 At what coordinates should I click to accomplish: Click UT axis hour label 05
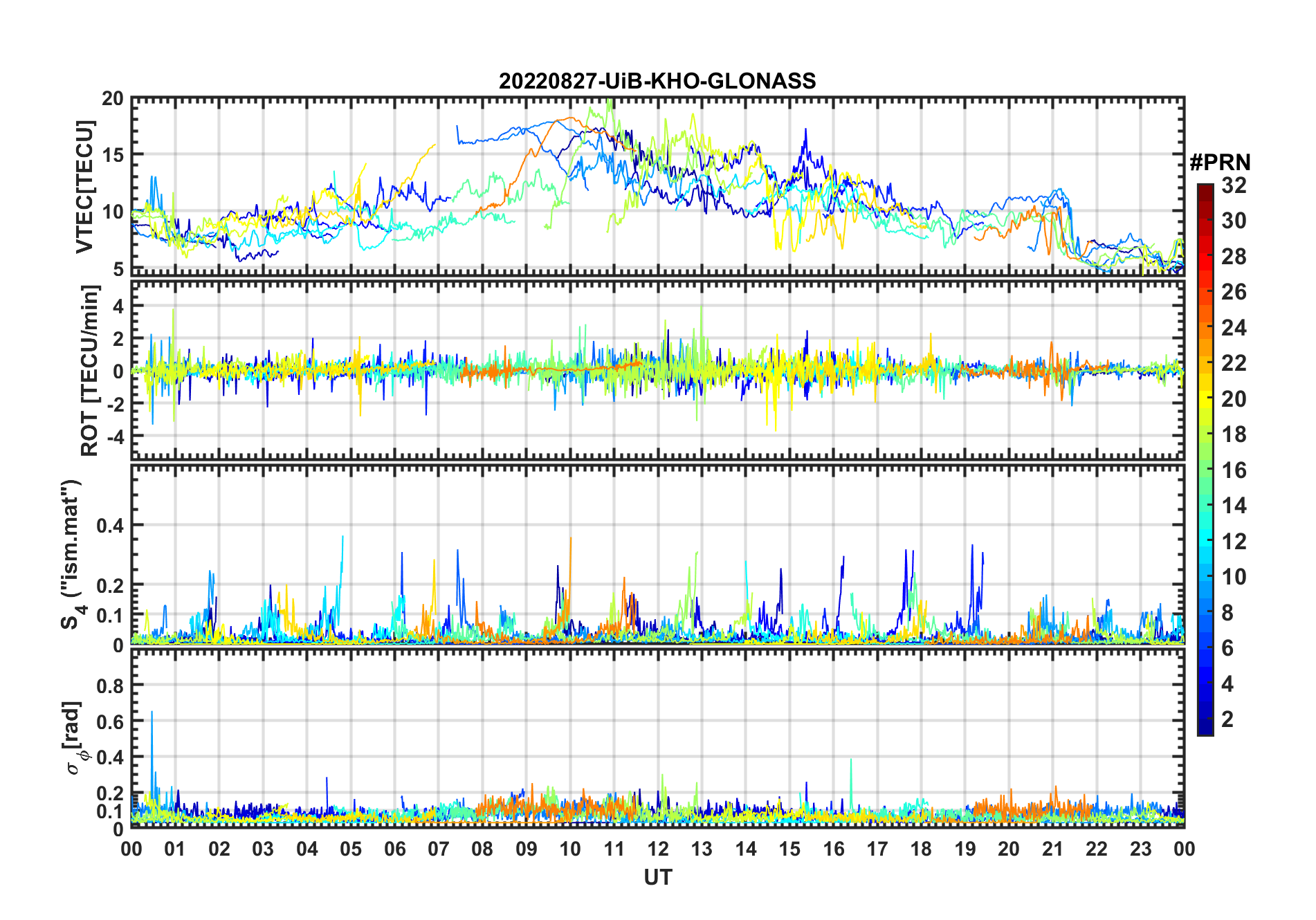tap(351, 849)
